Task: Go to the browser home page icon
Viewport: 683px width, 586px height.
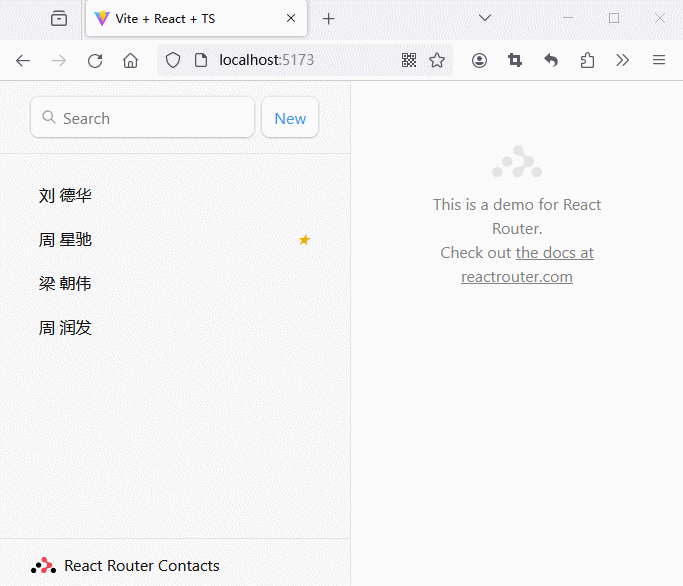Action: click(130, 60)
